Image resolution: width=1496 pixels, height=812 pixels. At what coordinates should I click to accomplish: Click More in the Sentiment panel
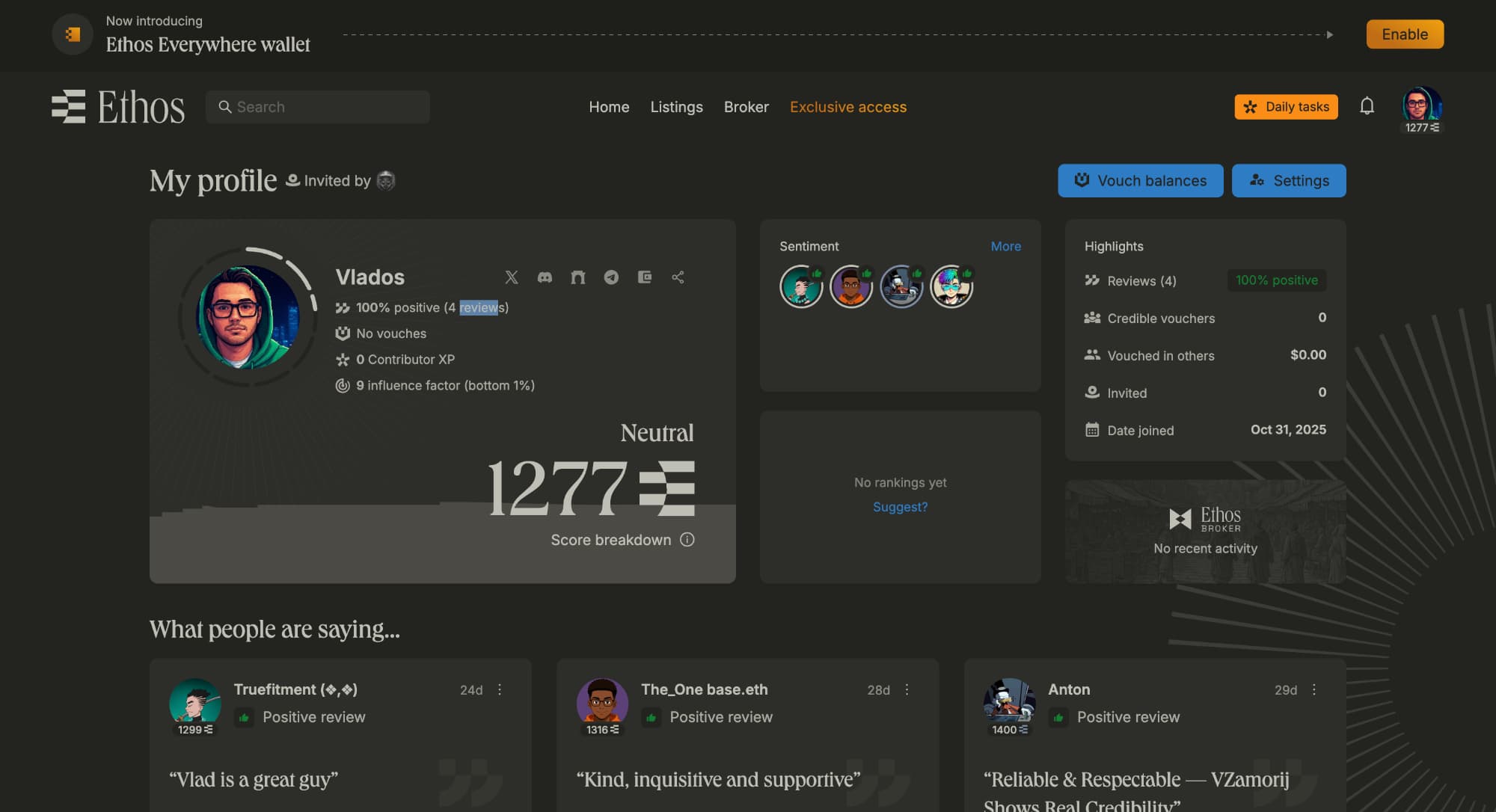[x=1005, y=246]
